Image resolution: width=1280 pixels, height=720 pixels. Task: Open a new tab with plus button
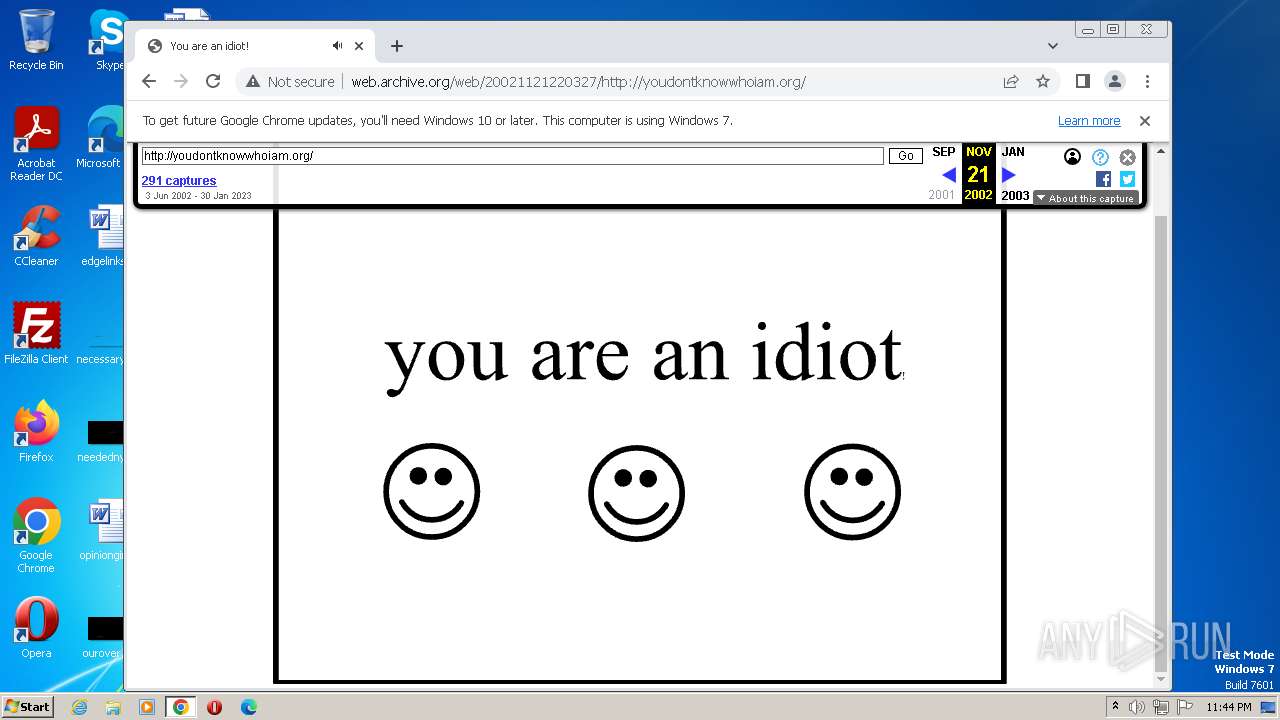[x=397, y=46]
